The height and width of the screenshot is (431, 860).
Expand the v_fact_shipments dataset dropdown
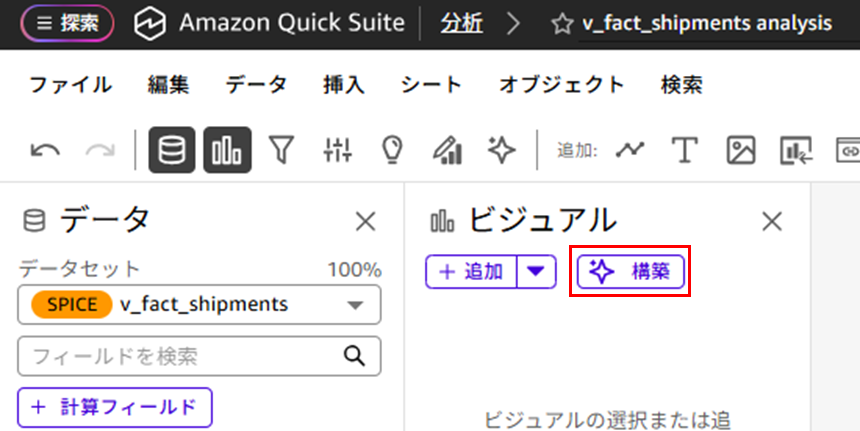355,305
